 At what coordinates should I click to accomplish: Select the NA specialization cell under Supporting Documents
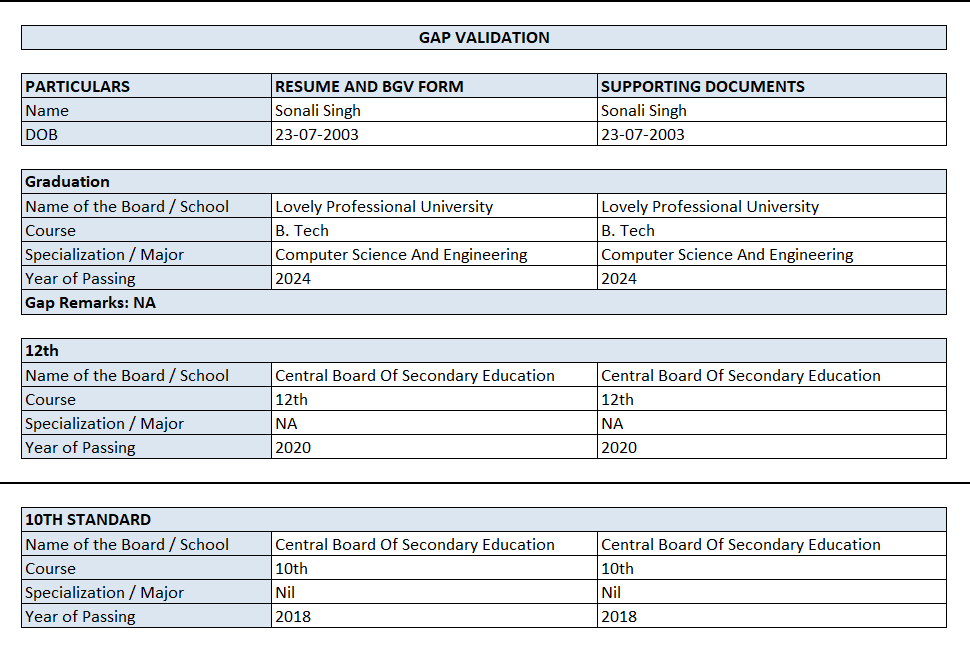coord(772,423)
